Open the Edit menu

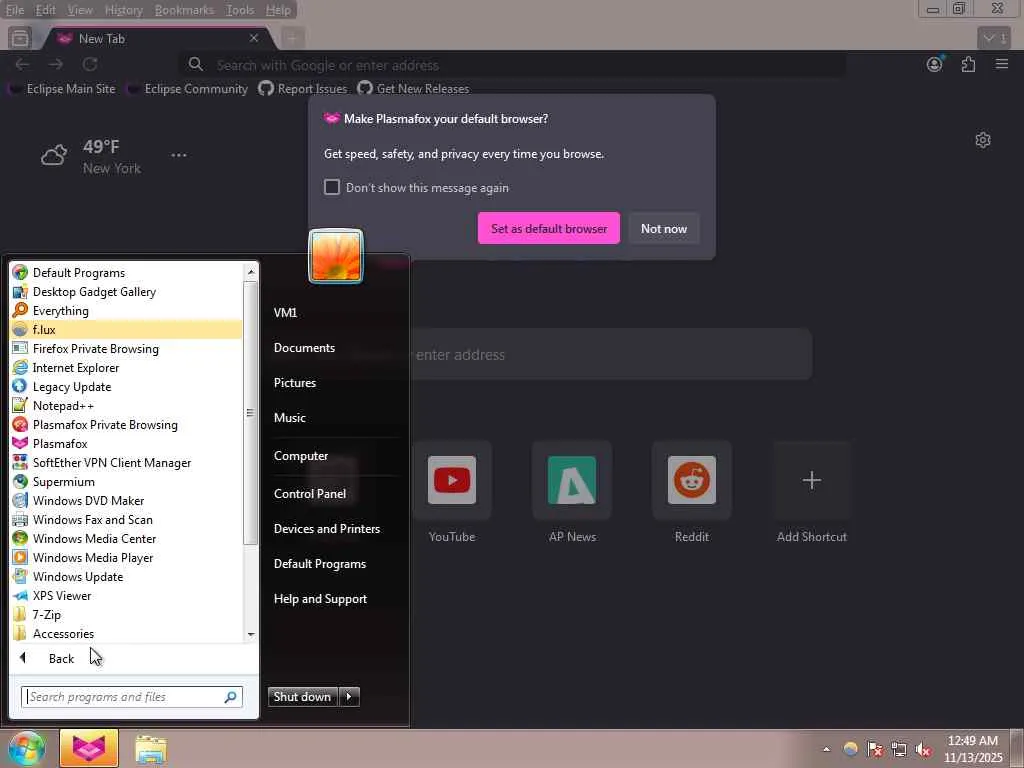click(x=45, y=10)
